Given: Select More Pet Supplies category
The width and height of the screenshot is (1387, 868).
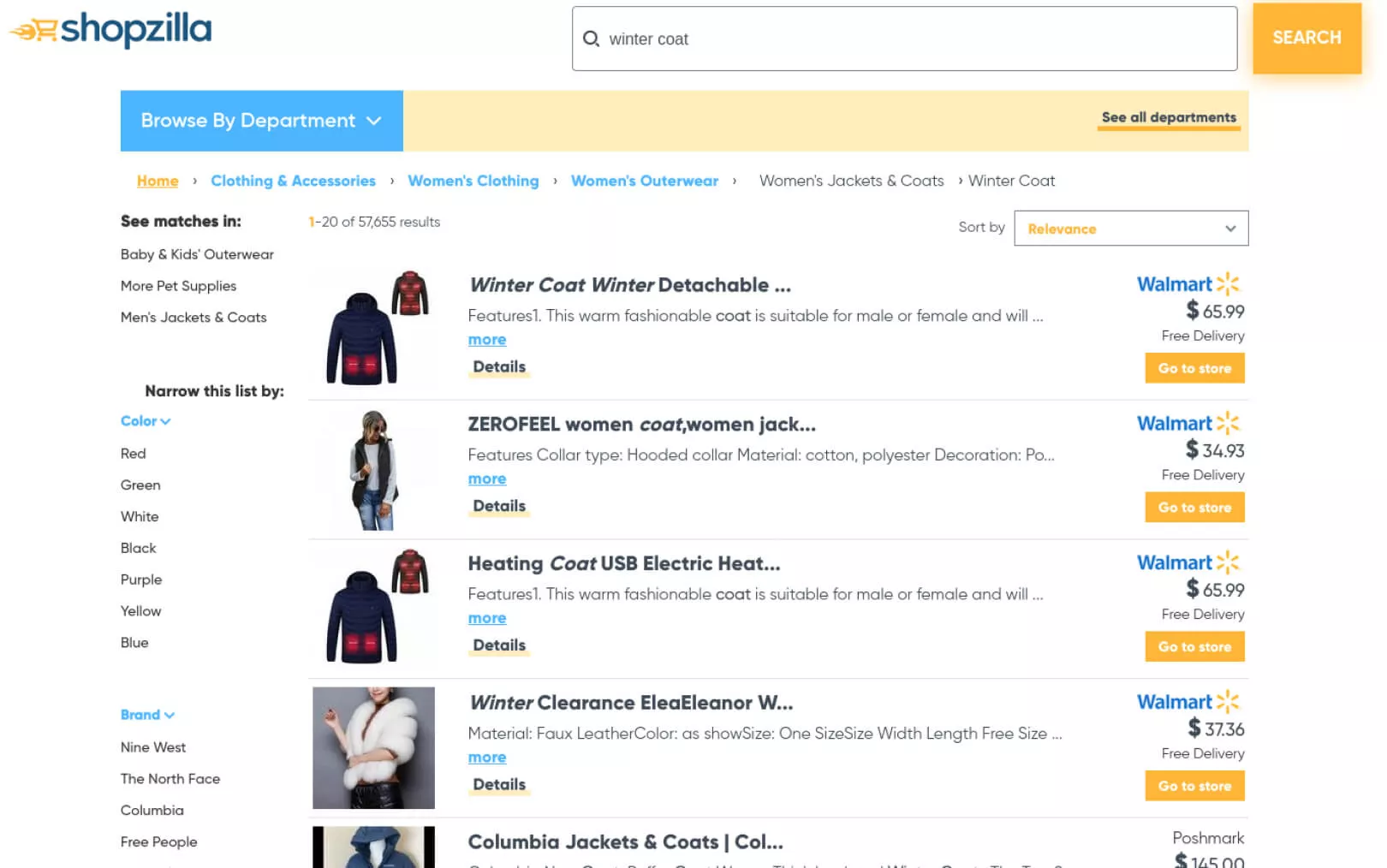Looking at the screenshot, I should coord(178,286).
